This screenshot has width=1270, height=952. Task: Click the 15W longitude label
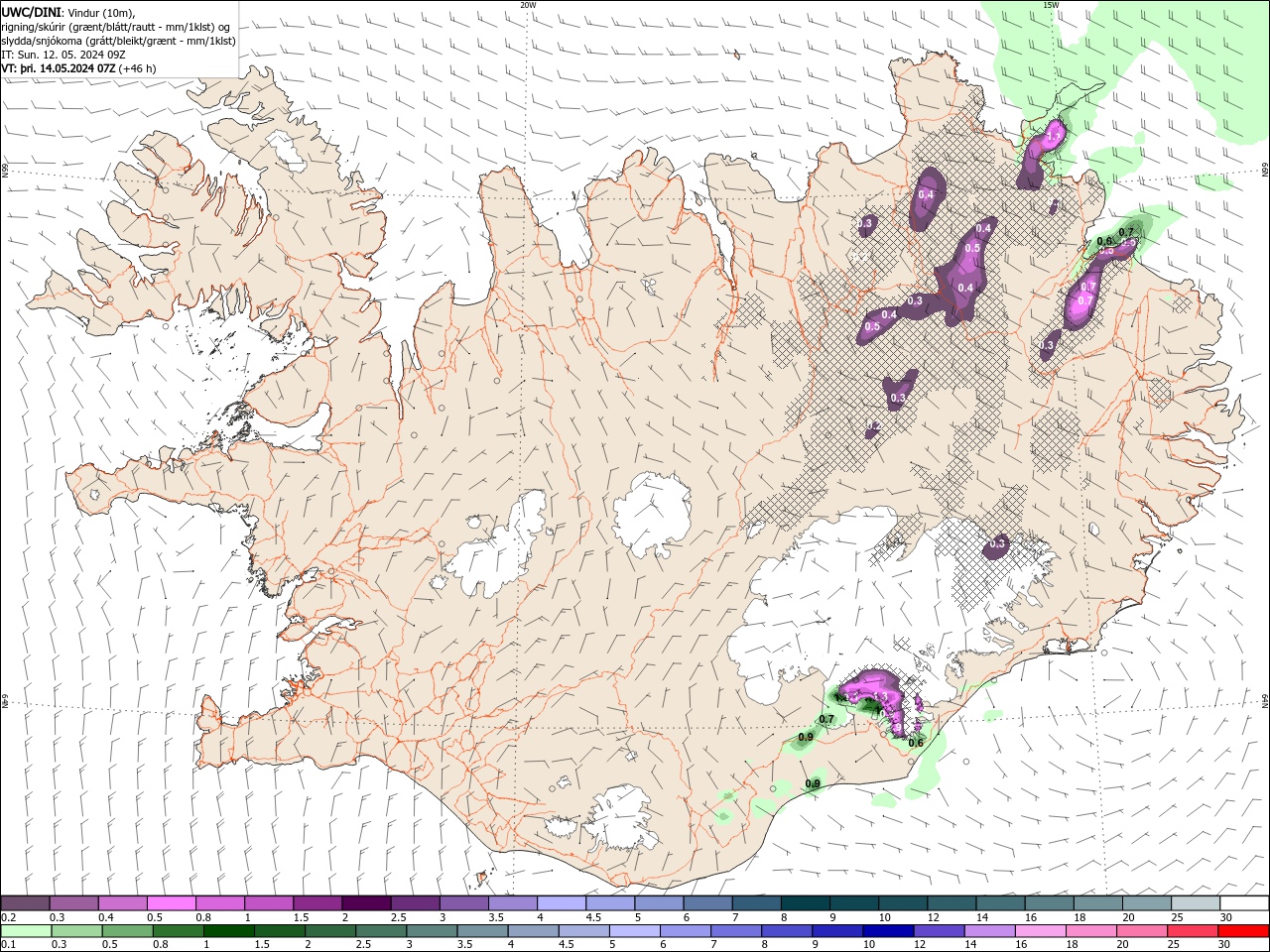point(1051,5)
